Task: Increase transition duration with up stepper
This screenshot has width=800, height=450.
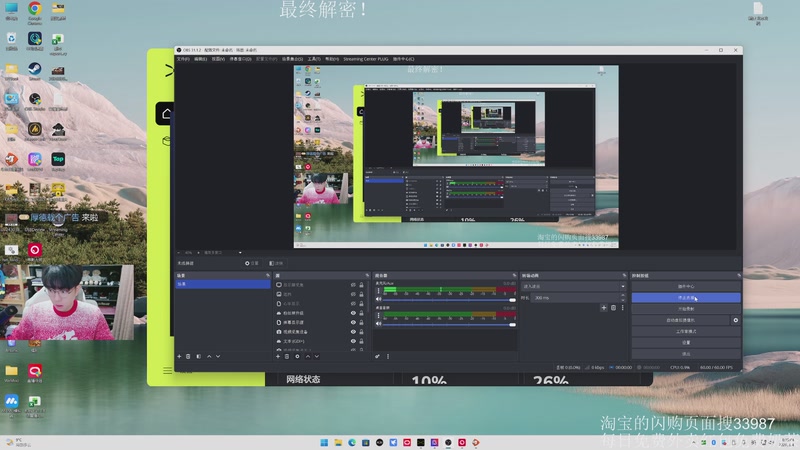Action: click(622, 295)
